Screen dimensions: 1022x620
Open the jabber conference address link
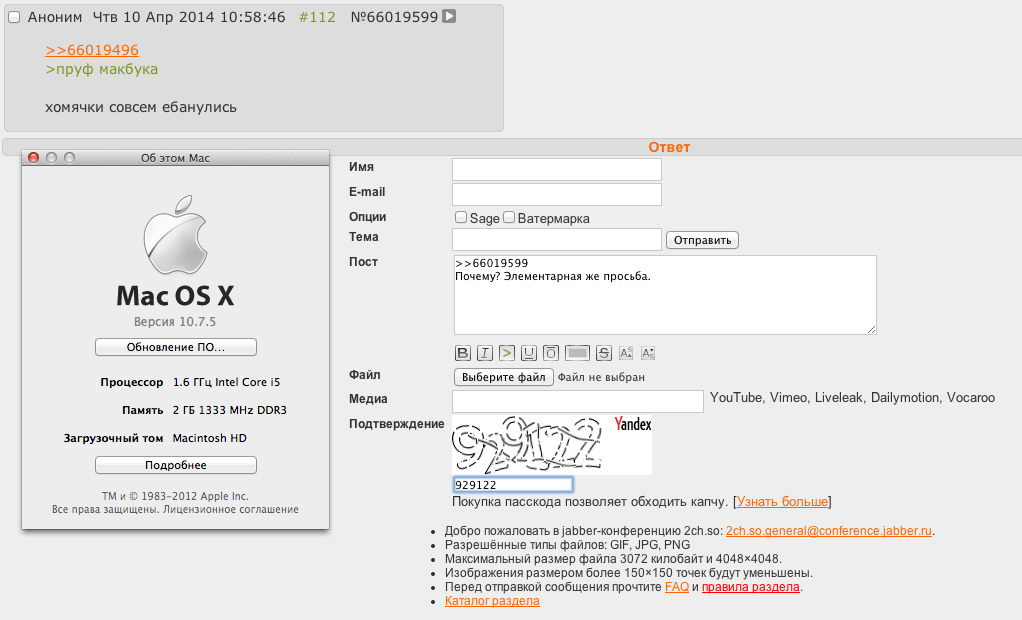click(829, 531)
